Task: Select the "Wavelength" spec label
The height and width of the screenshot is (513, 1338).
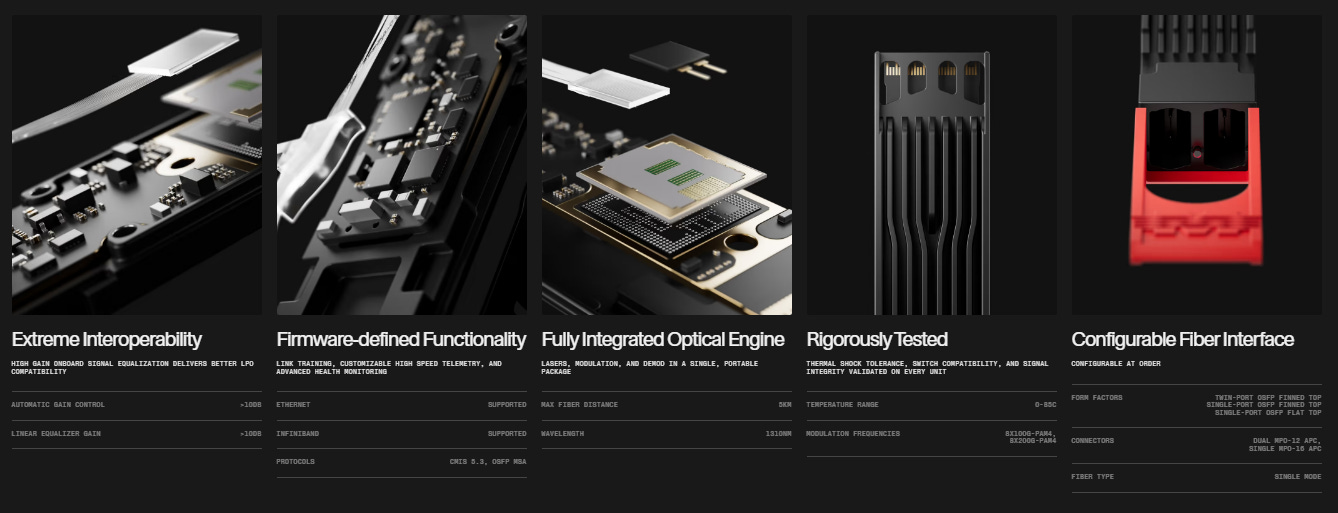Action: (563, 434)
